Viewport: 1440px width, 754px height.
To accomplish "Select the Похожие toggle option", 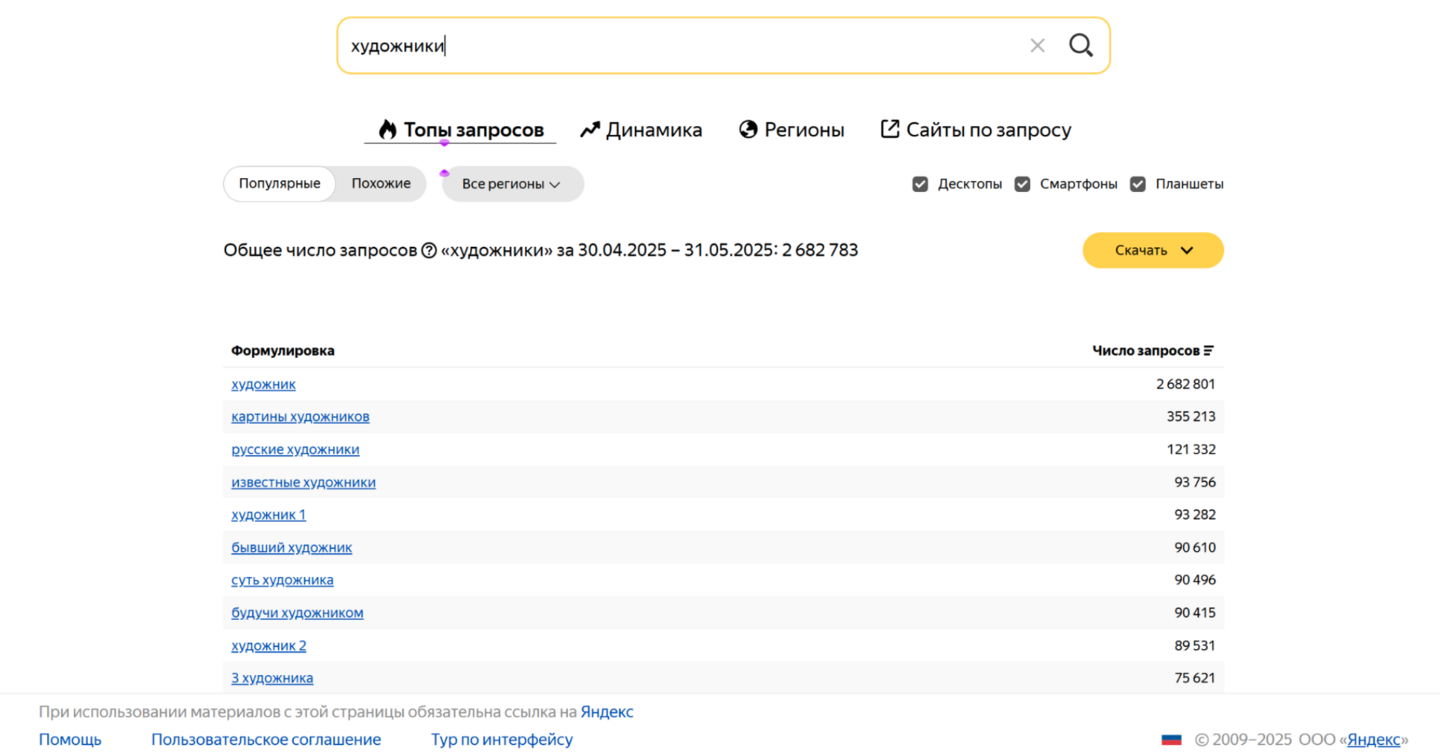I will click(x=381, y=184).
